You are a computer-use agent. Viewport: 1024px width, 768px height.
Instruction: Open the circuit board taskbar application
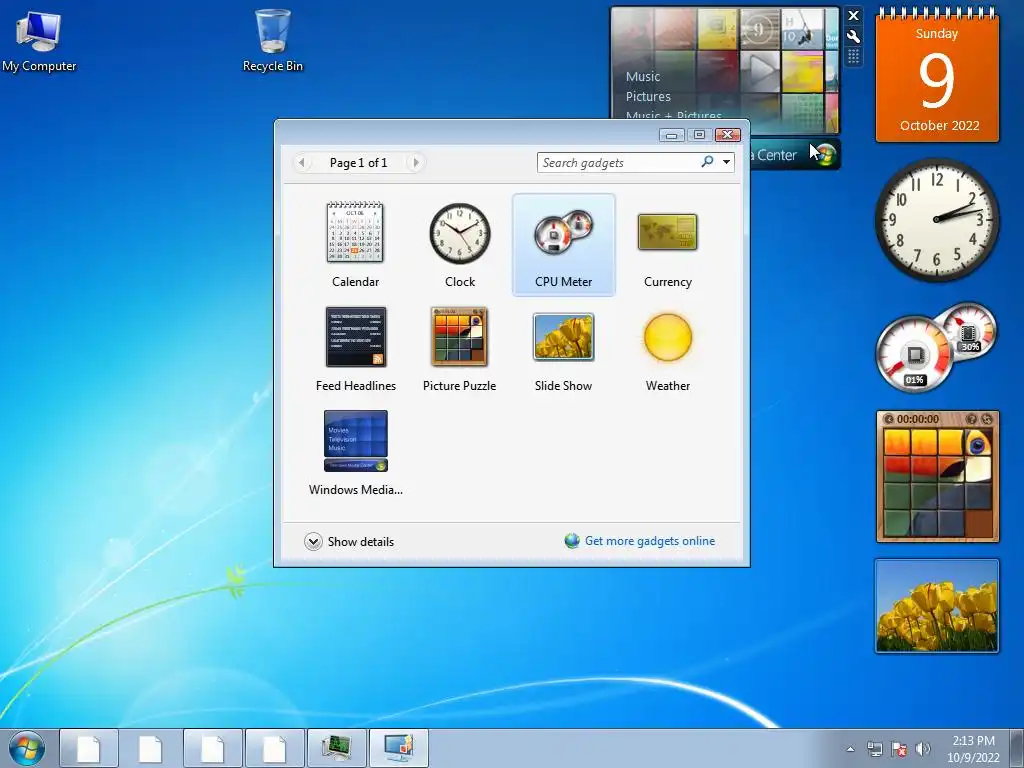point(336,748)
